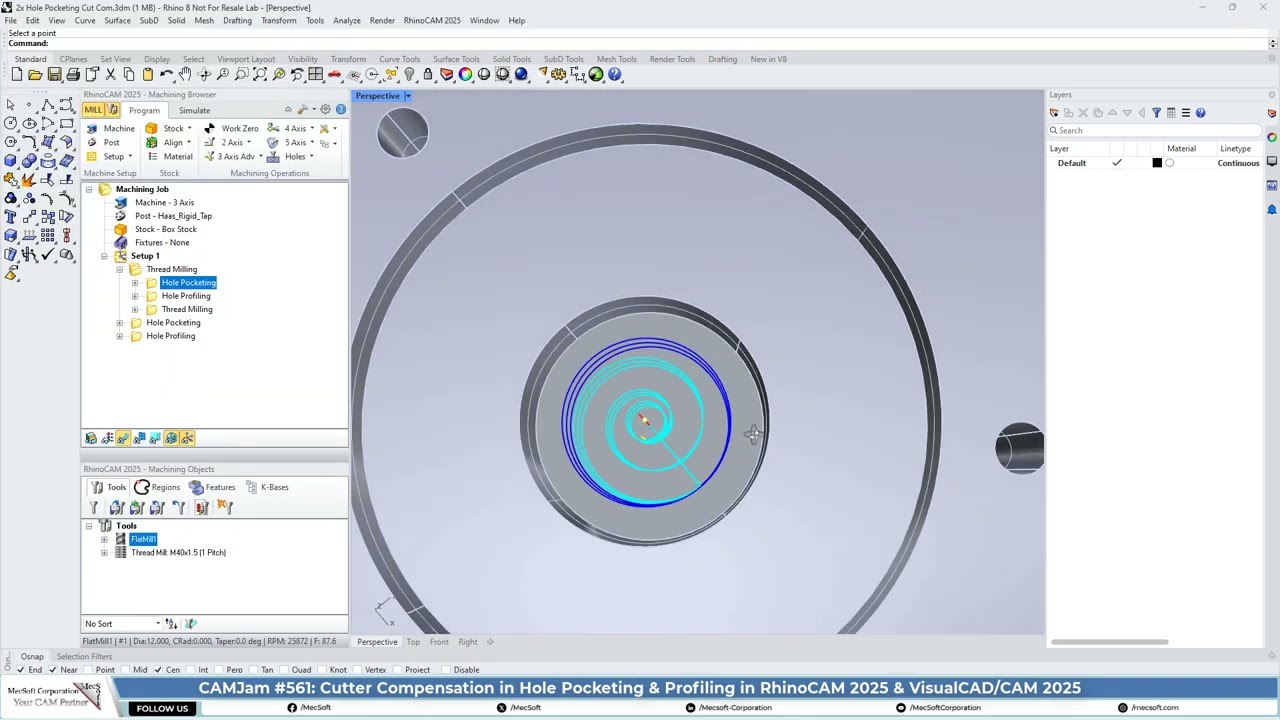Open the Stock dropdown menu
Screen dimensions: 1280x720
[190, 128]
